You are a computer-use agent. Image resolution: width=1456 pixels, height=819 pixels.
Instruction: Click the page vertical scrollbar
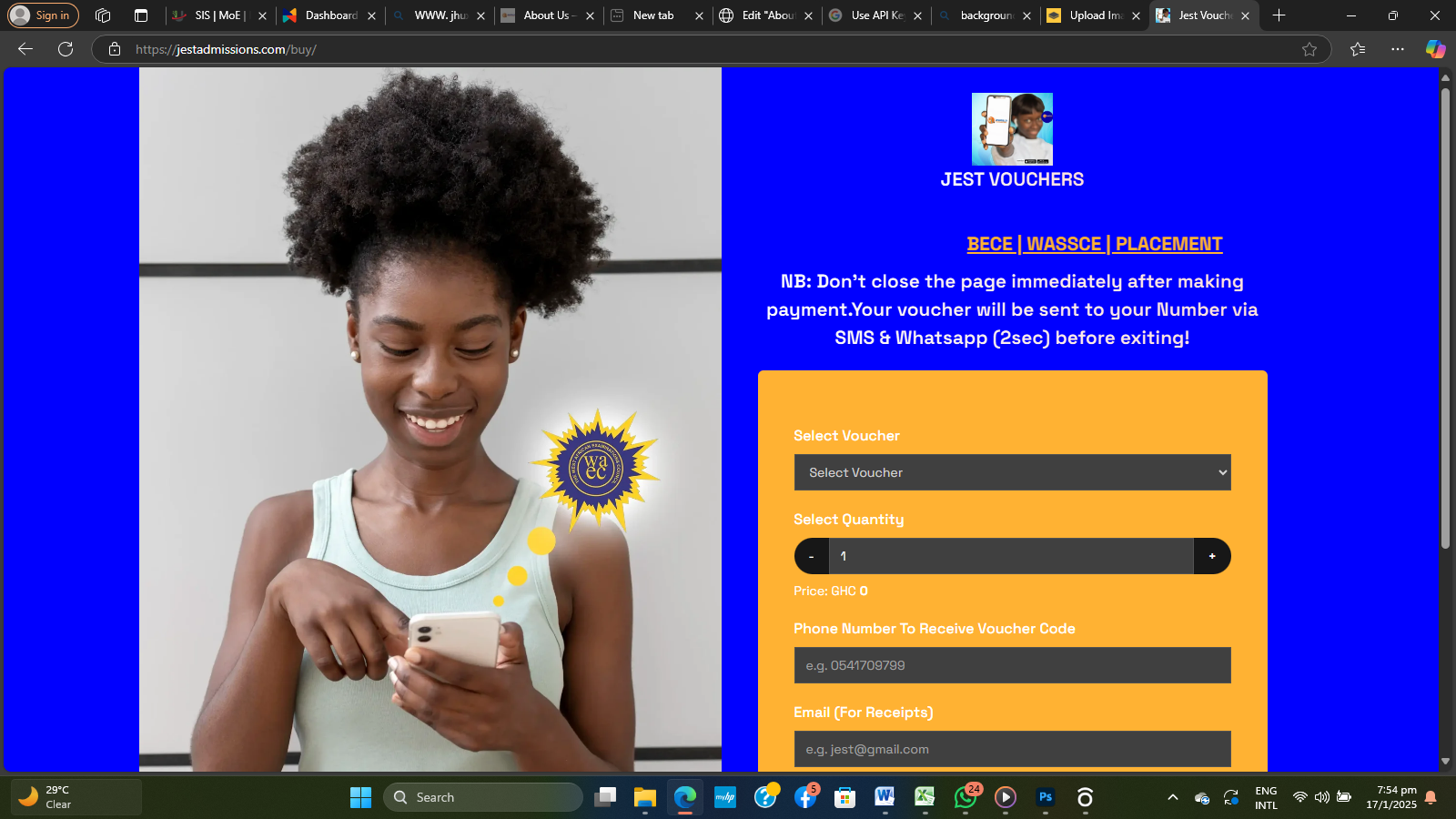1445,318
